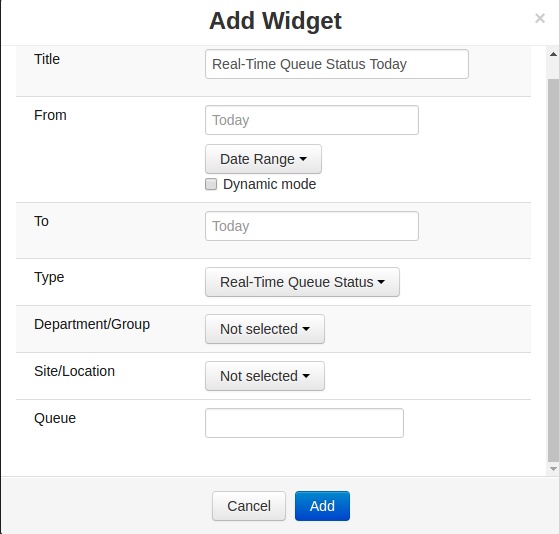Click the scrollbar down arrow
This screenshot has height=534, width=559.
tap(553, 469)
